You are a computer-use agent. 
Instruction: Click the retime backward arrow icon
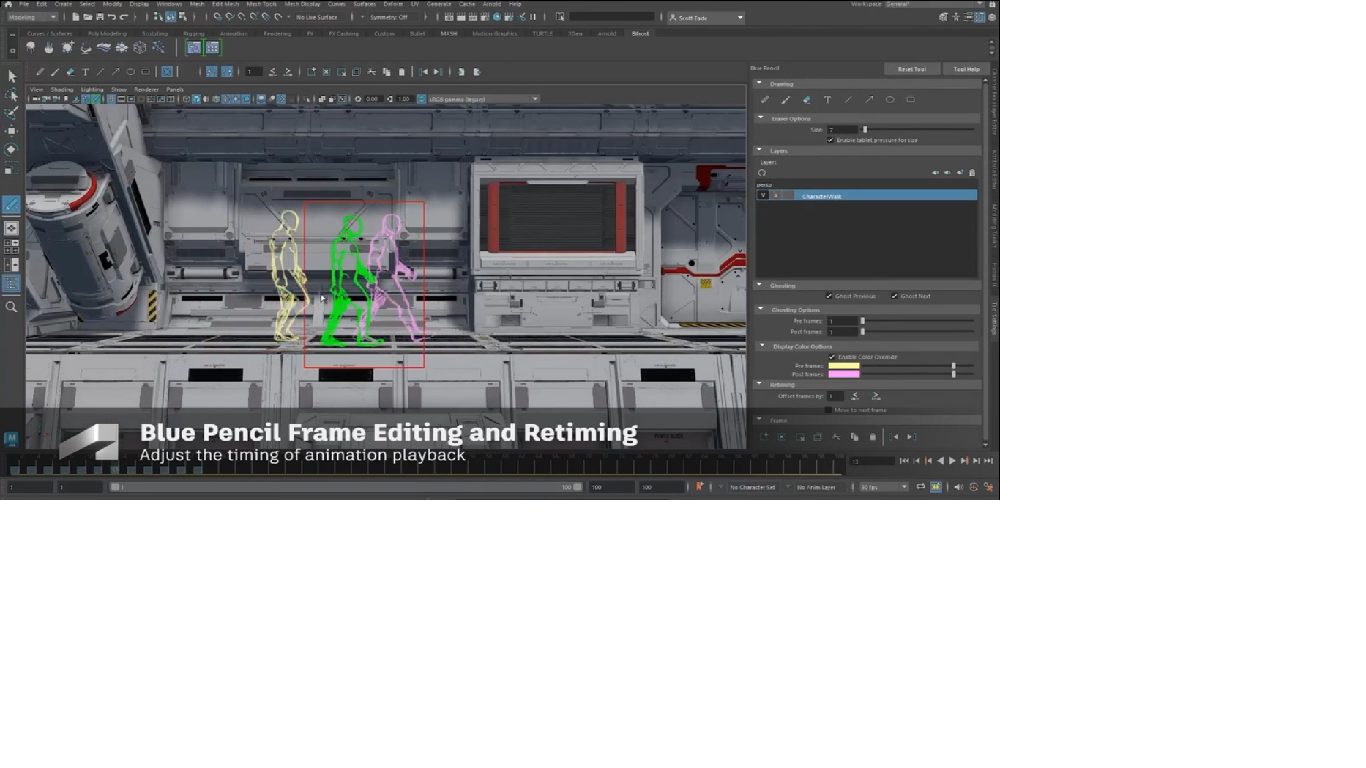tap(855, 397)
